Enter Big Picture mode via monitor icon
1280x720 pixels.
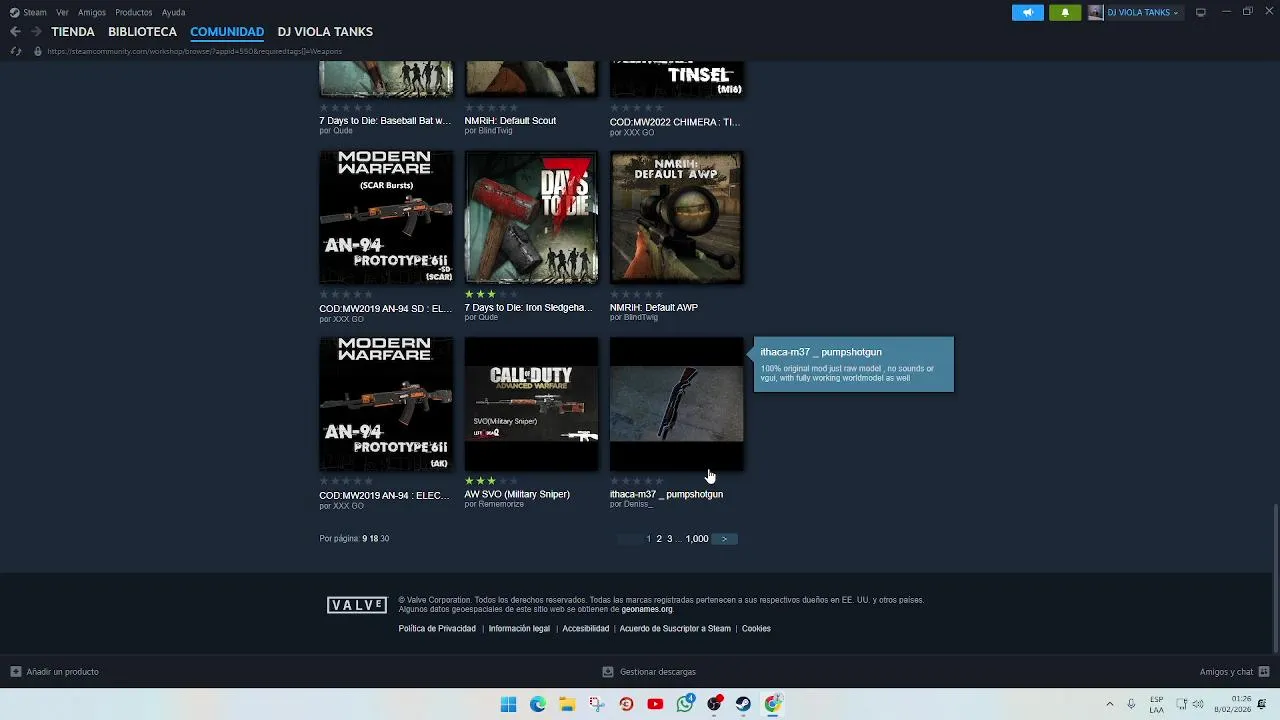[x=1201, y=12]
